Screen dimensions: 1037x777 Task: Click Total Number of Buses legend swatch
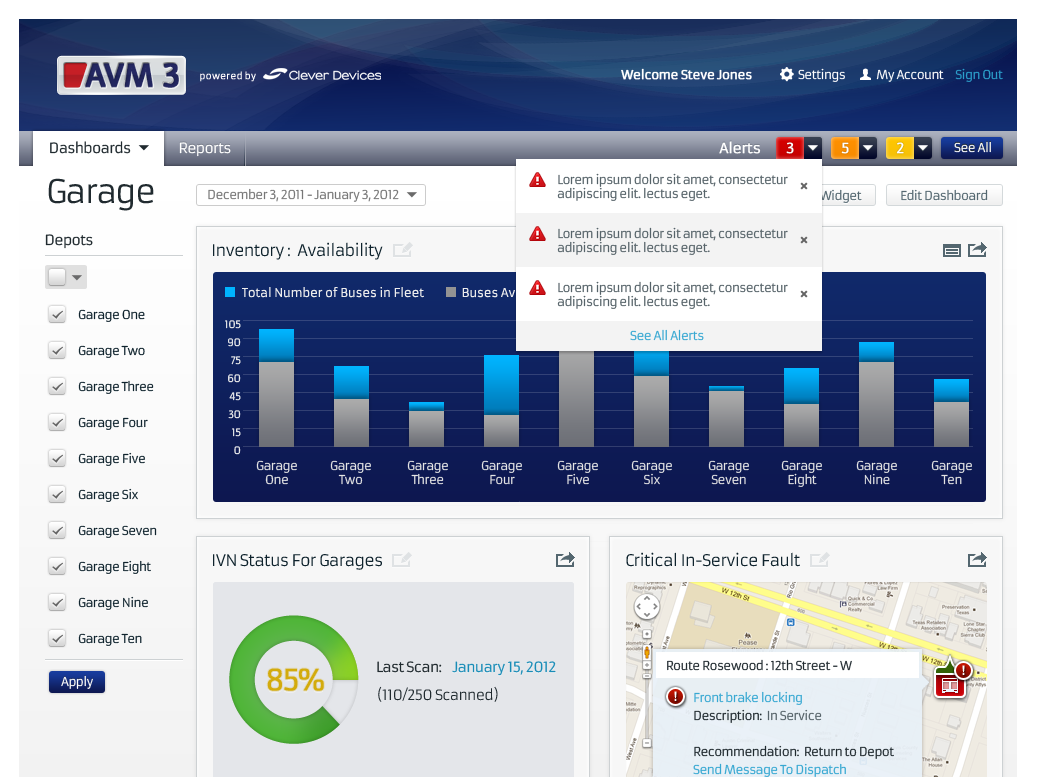coord(230,292)
